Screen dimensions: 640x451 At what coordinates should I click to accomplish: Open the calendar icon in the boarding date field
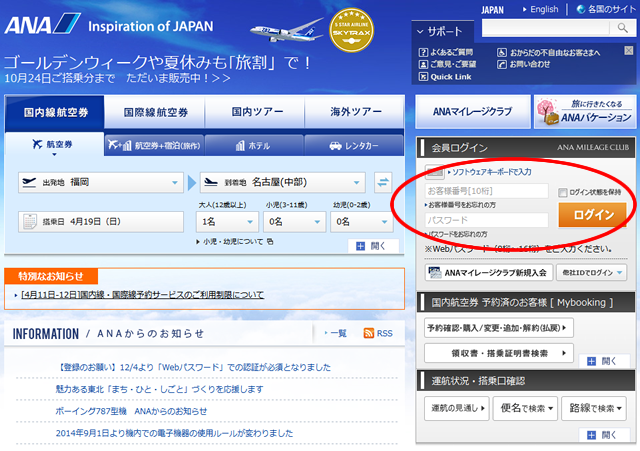(x=30, y=222)
